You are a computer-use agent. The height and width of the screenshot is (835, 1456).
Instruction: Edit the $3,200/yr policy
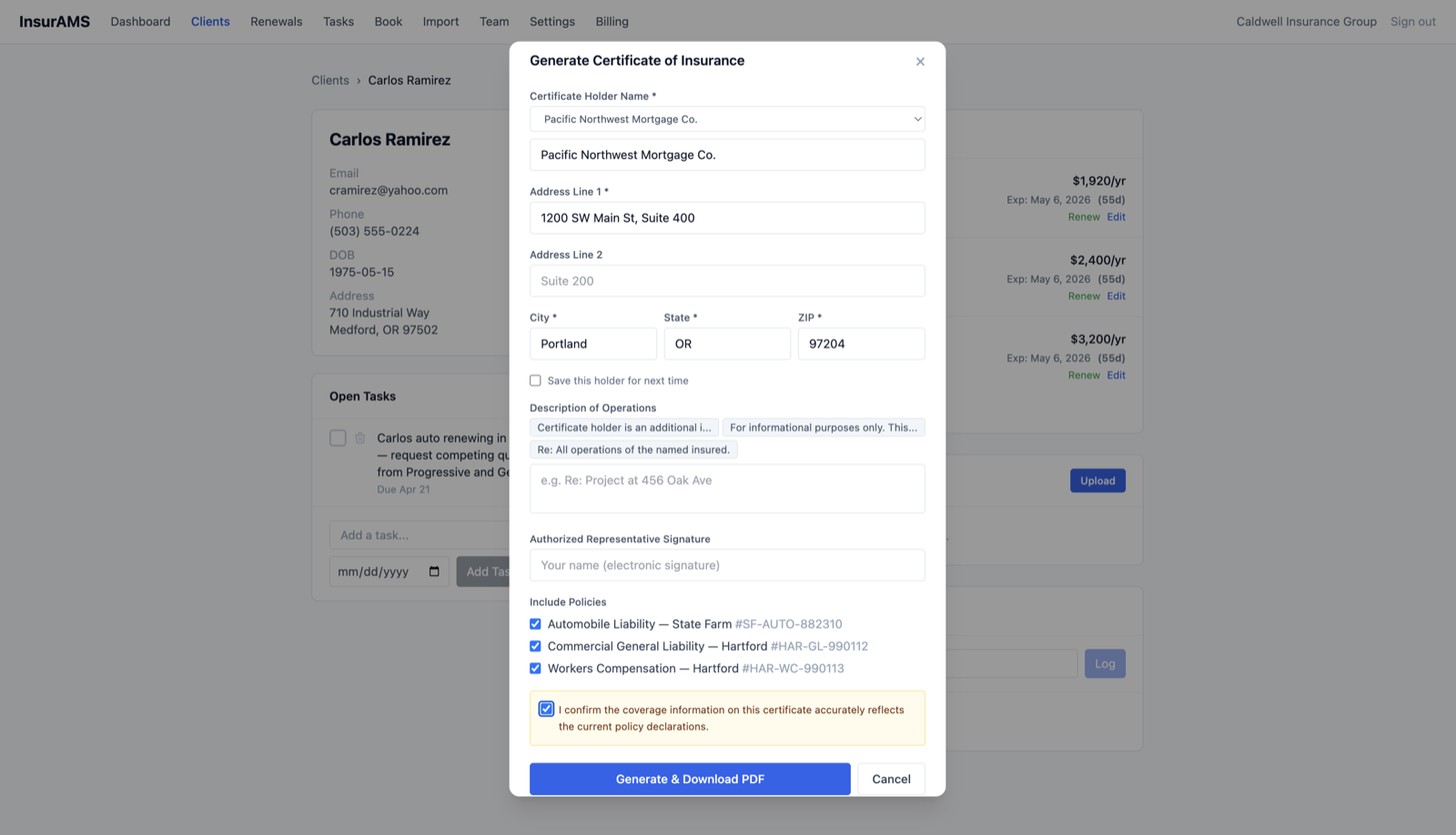tap(1116, 375)
